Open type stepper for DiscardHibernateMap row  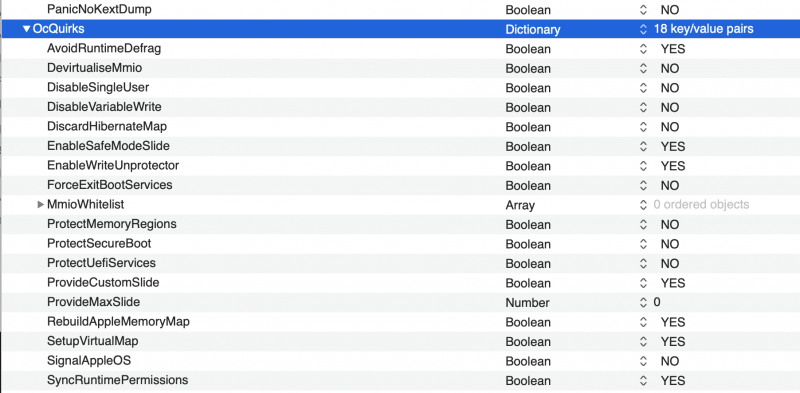coord(643,127)
